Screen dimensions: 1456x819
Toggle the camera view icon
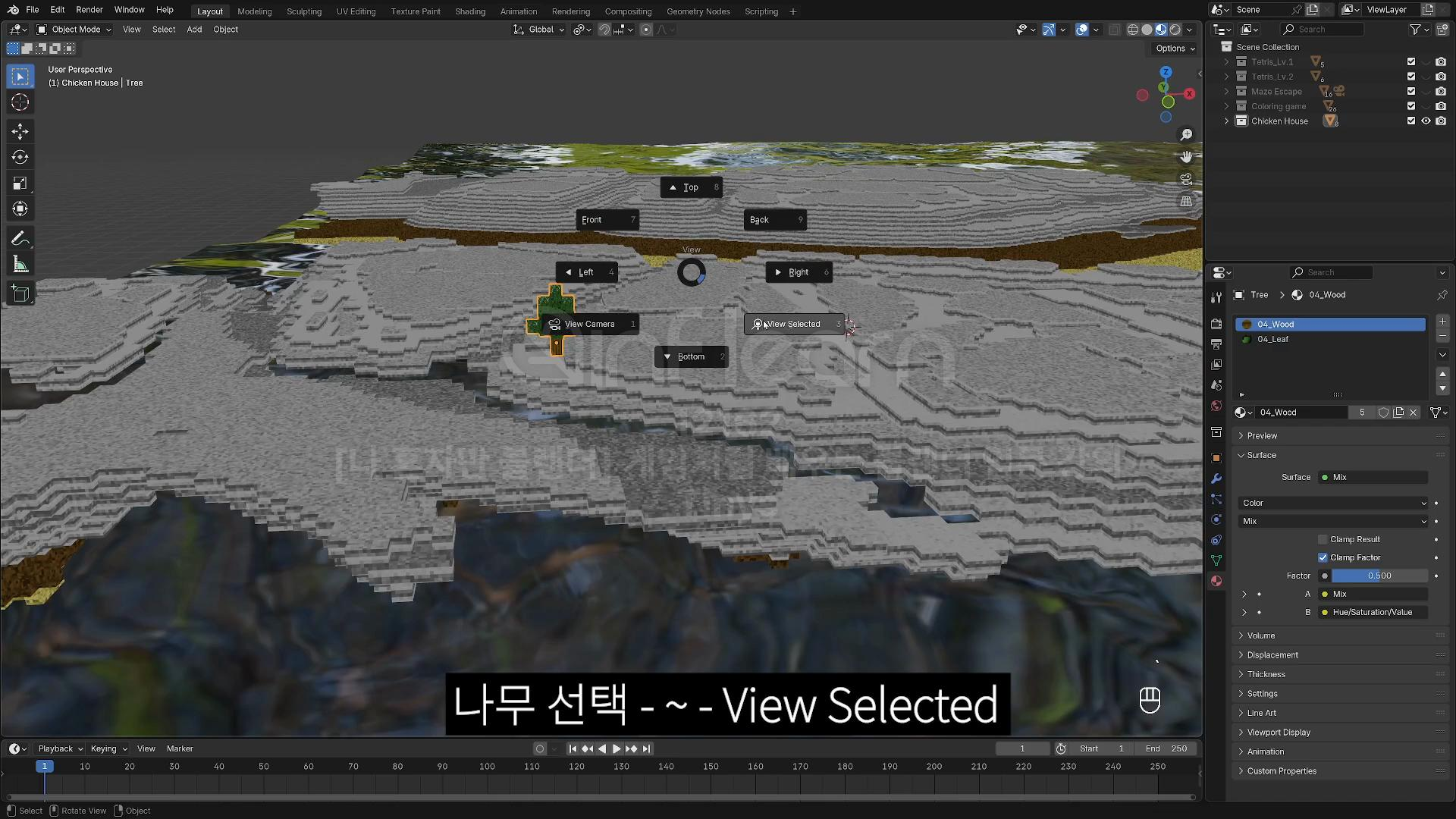click(1186, 179)
